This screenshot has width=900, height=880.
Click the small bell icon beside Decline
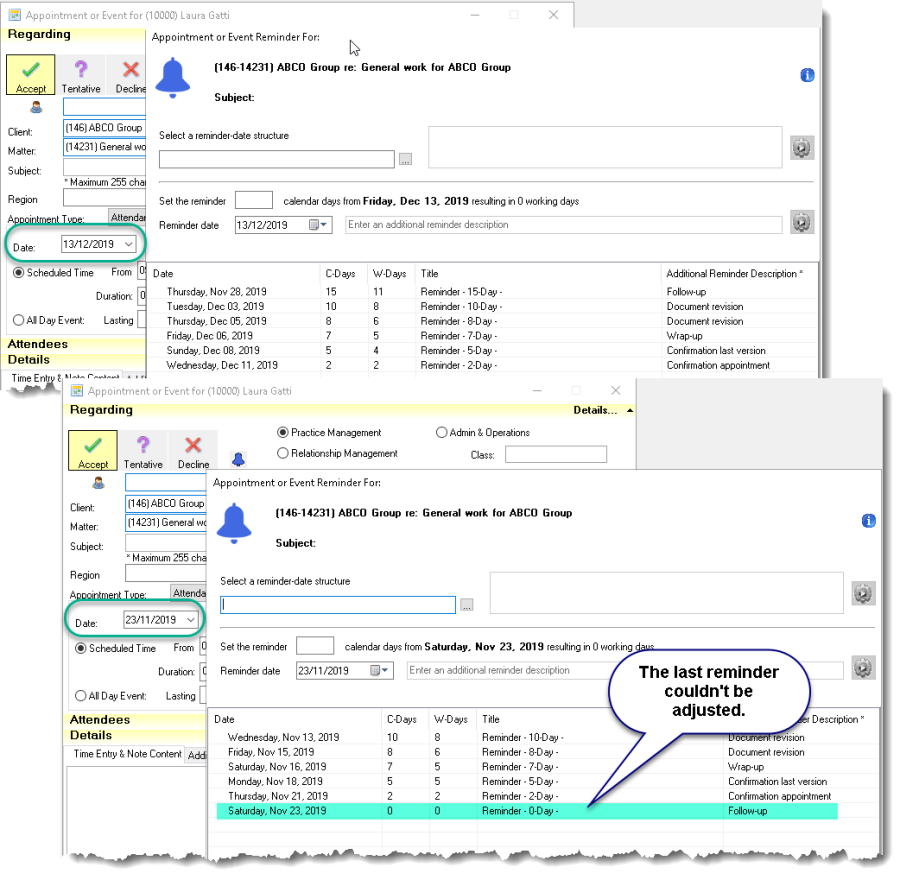[238, 459]
